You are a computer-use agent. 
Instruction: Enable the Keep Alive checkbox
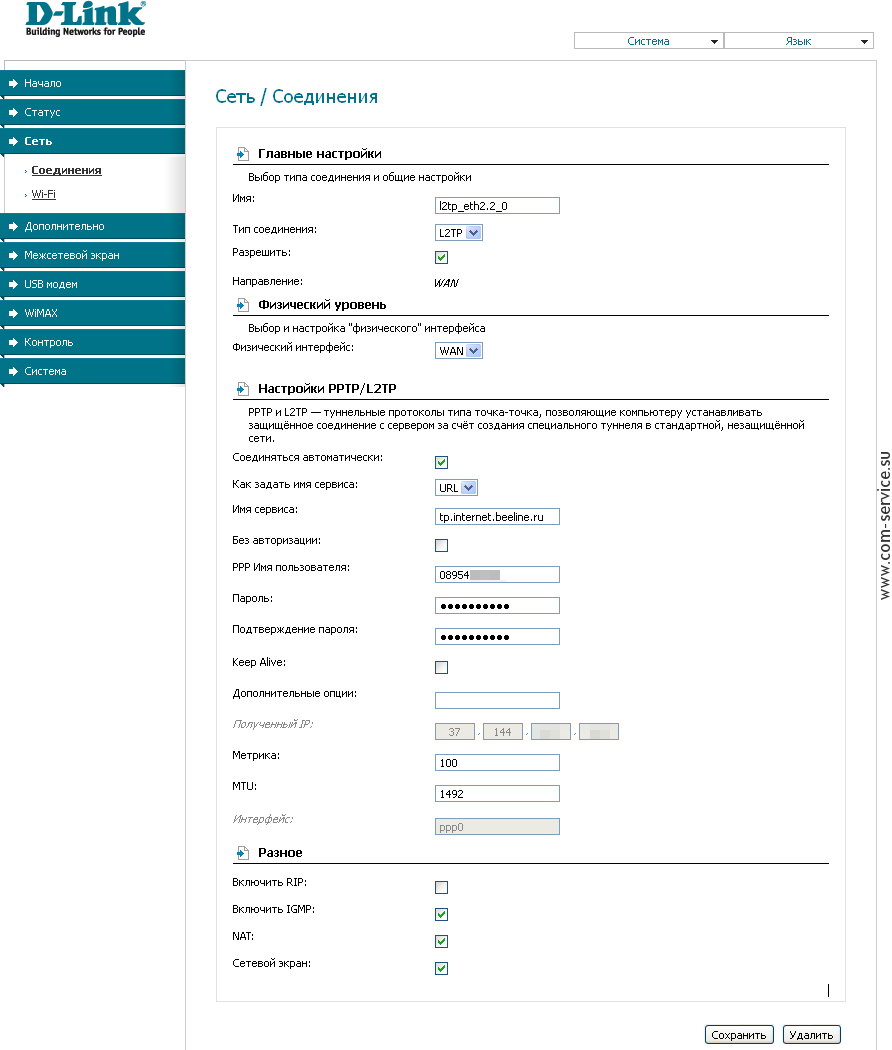pos(441,667)
